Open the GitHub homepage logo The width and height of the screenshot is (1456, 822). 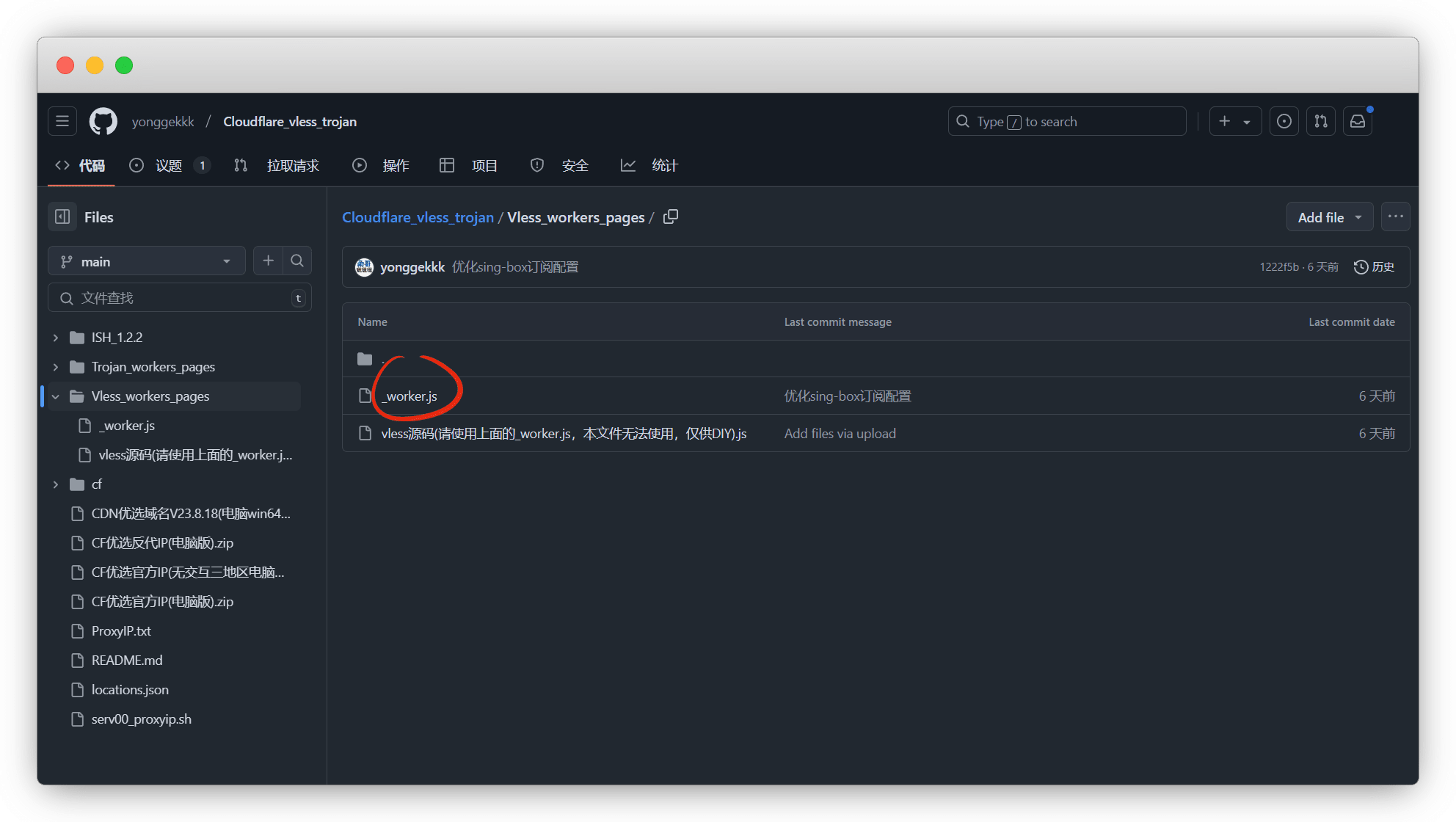[103, 122]
